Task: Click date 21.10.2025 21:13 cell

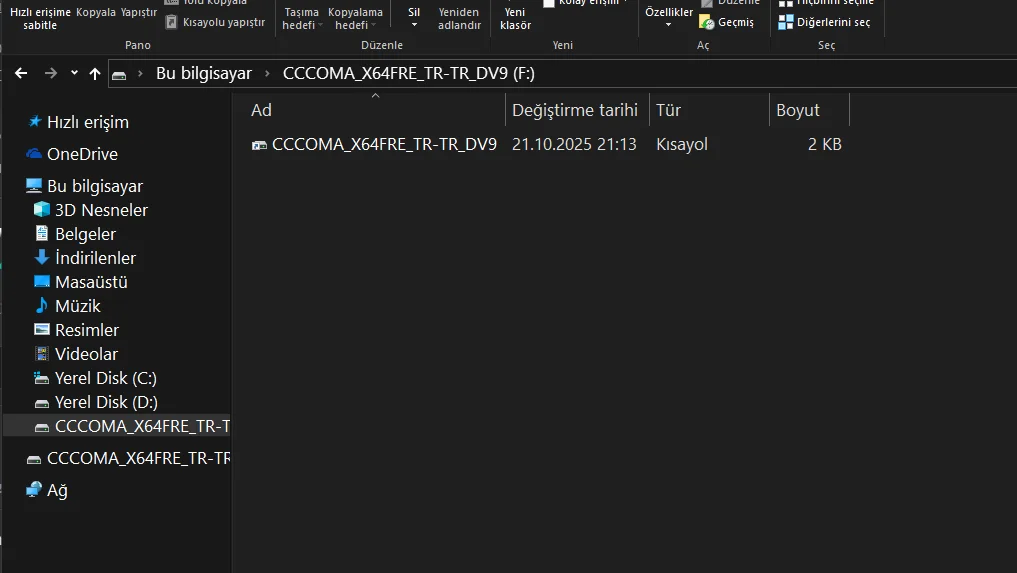Action: coord(574,144)
